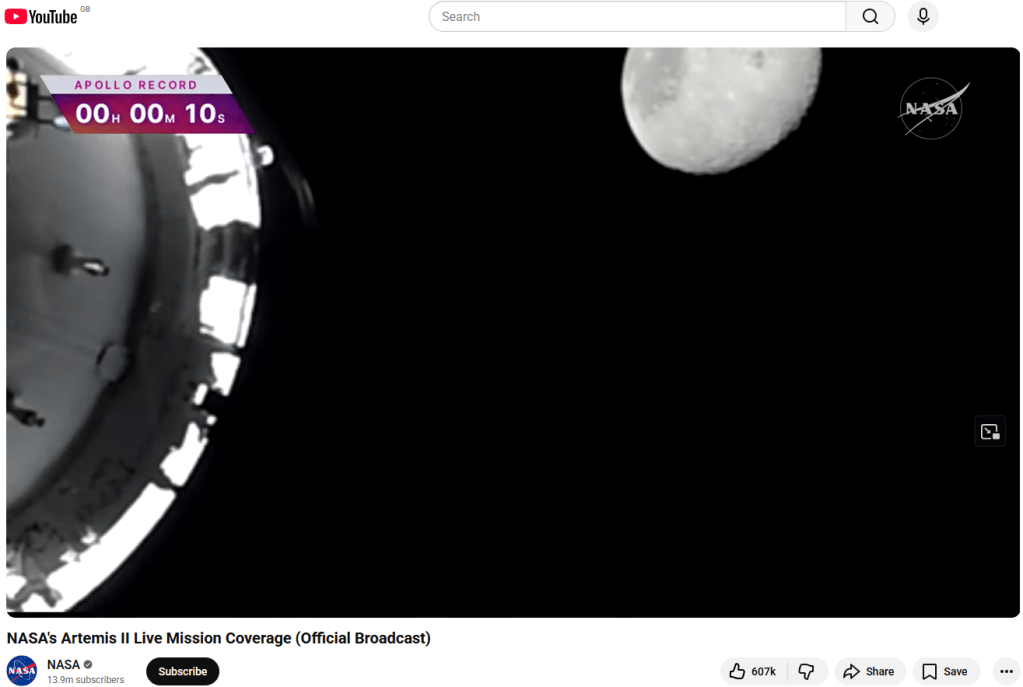Screen dimensions: 1023x687
Task: Click the Artemis II Live Mission Coverage title
Action: (x=218, y=638)
